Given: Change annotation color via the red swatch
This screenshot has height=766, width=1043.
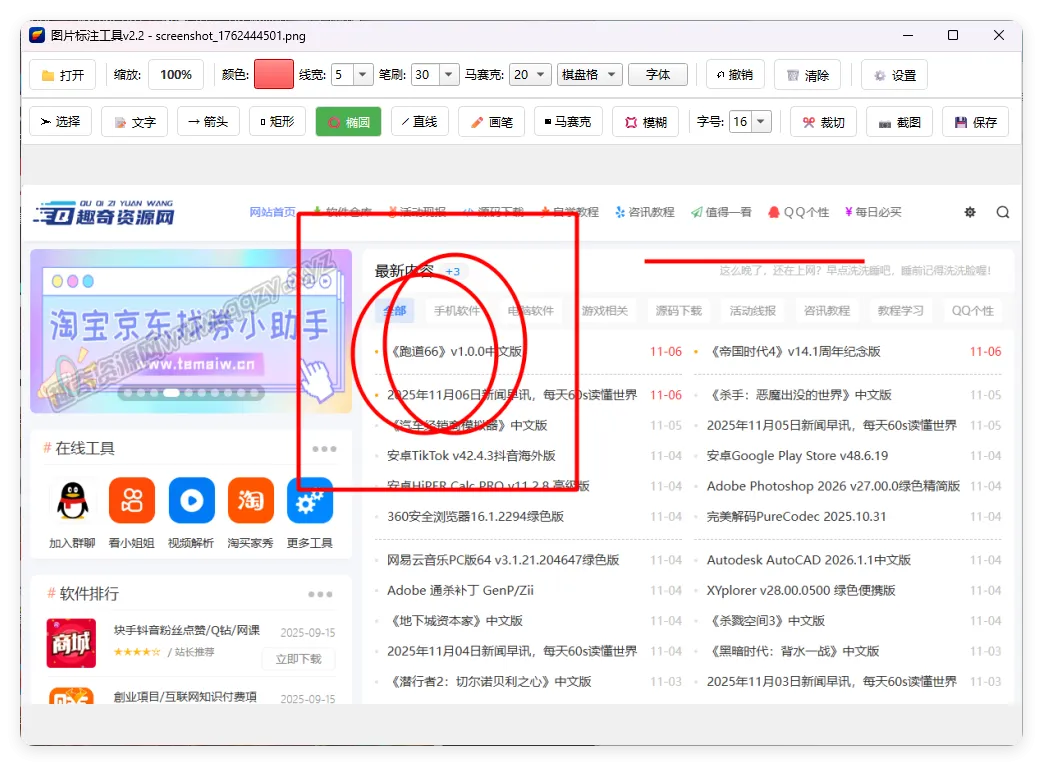Looking at the screenshot, I should (273, 74).
